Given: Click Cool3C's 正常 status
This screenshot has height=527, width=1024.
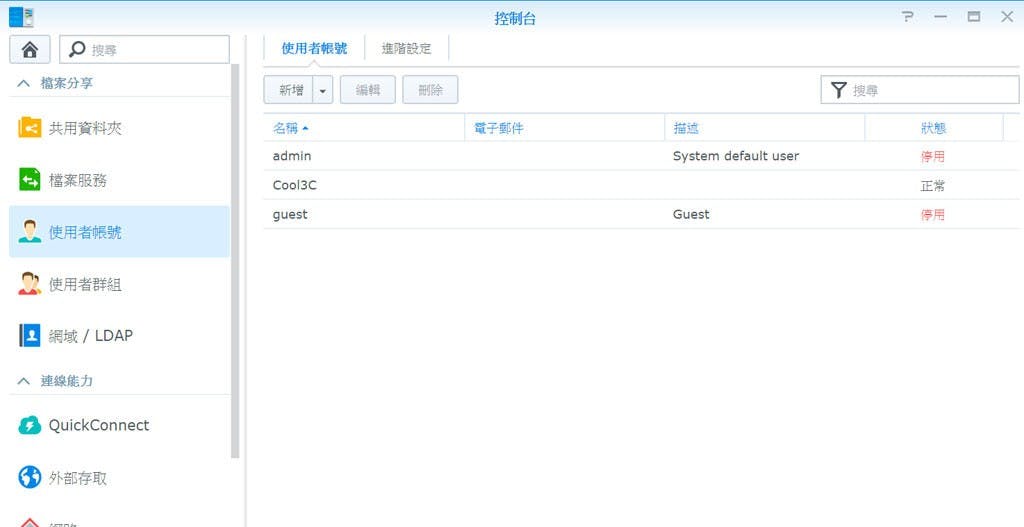Looking at the screenshot, I should click(933, 186).
